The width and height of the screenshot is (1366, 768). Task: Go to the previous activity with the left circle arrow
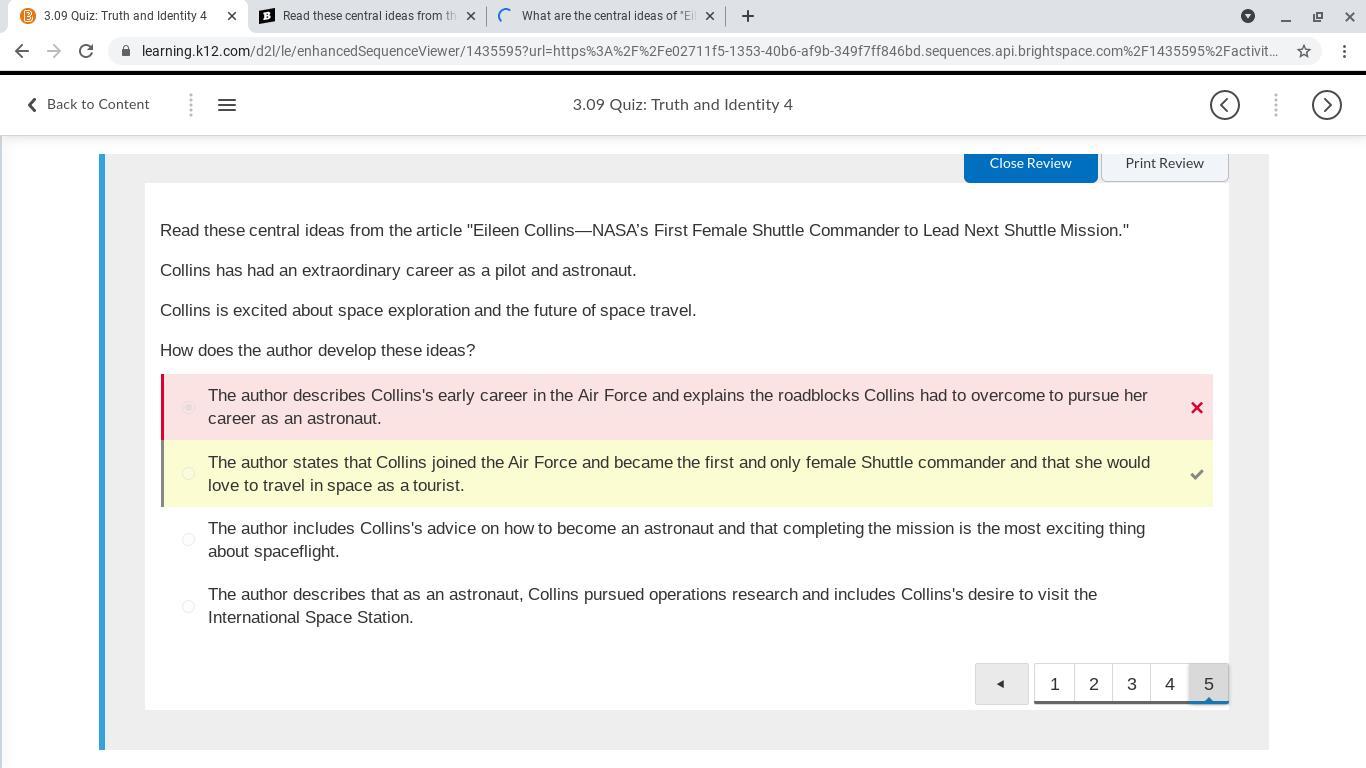pyautogui.click(x=1225, y=105)
